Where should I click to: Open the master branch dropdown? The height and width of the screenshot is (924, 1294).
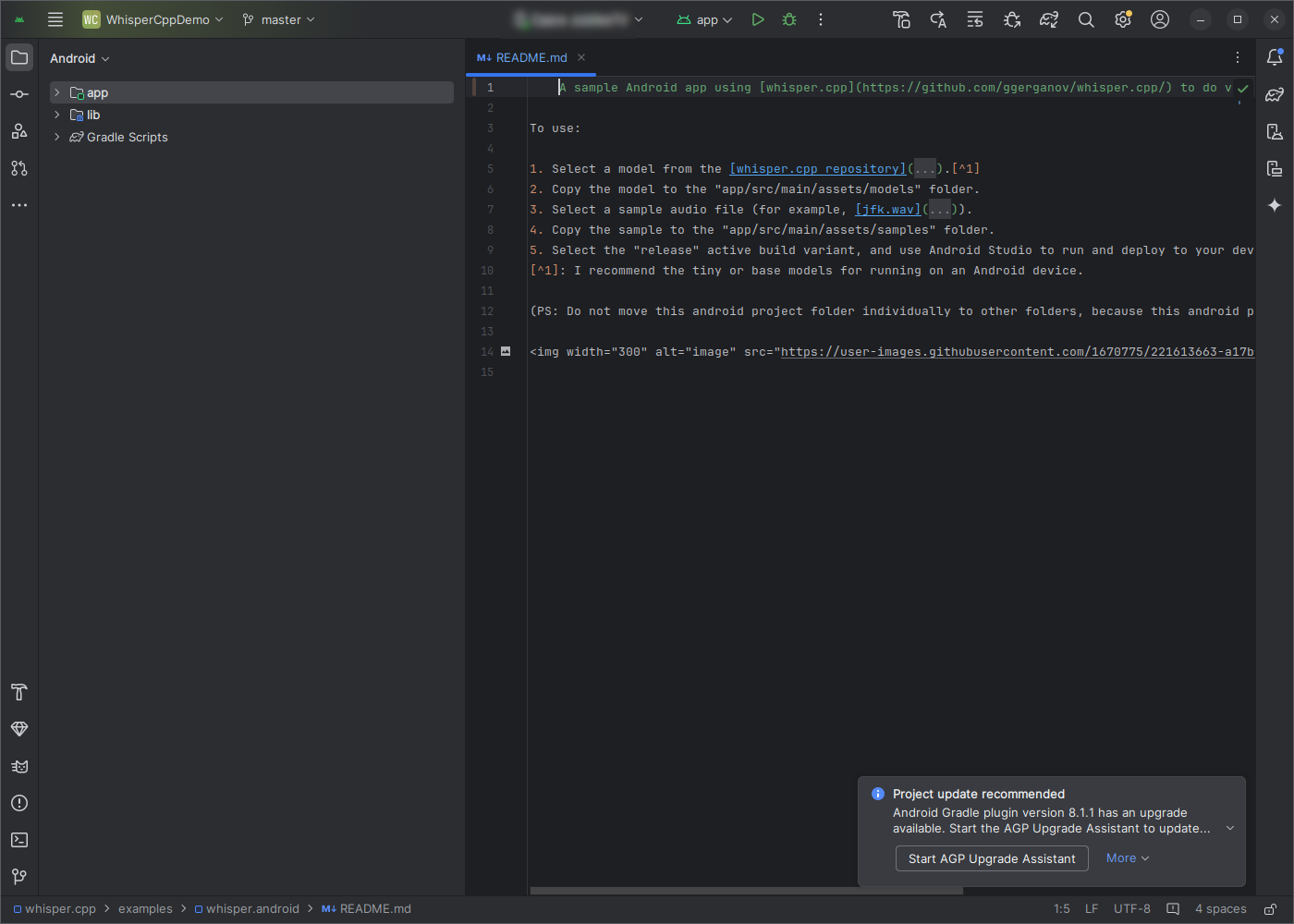277,18
